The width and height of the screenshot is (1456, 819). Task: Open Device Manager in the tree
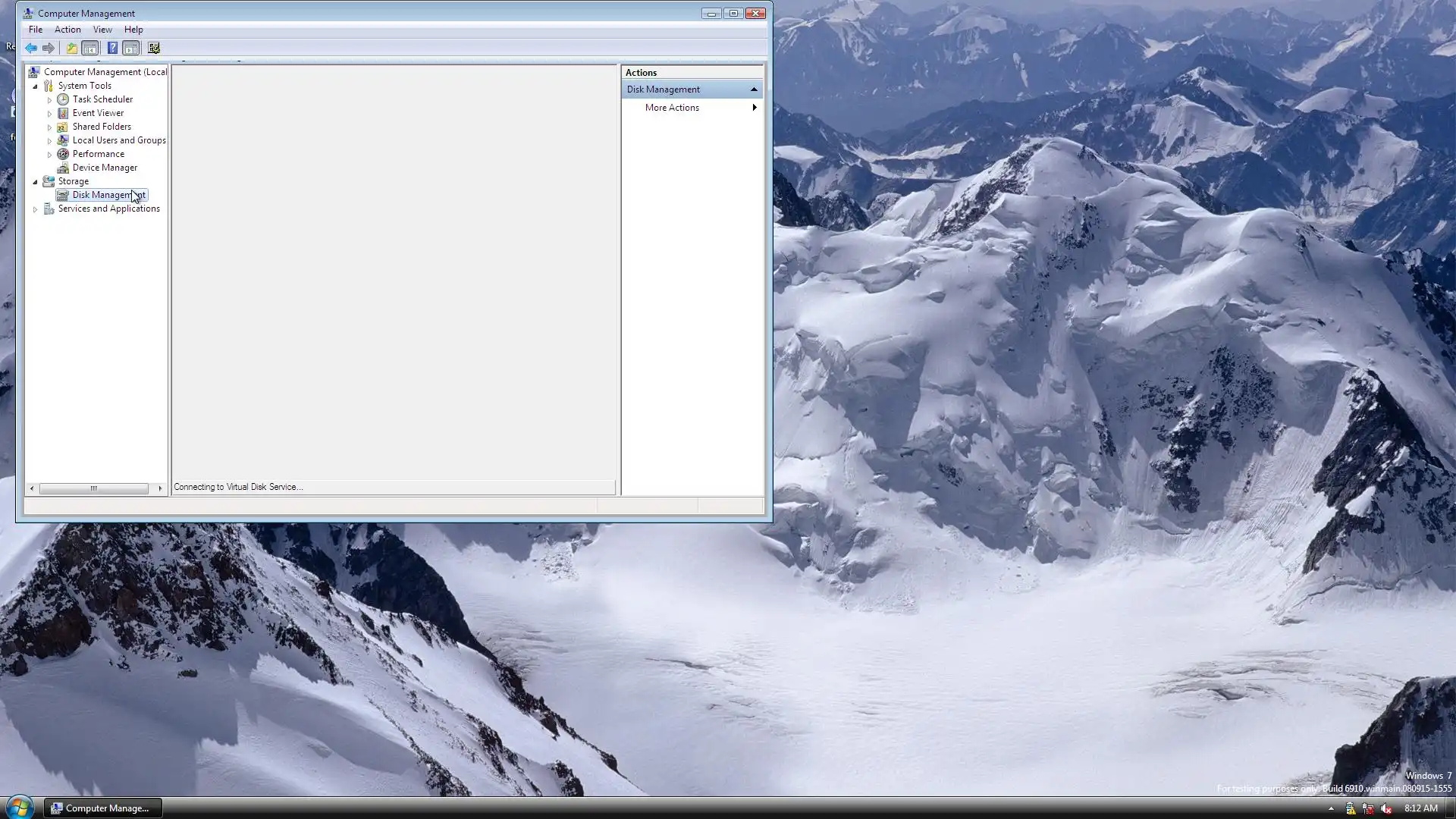pos(105,168)
